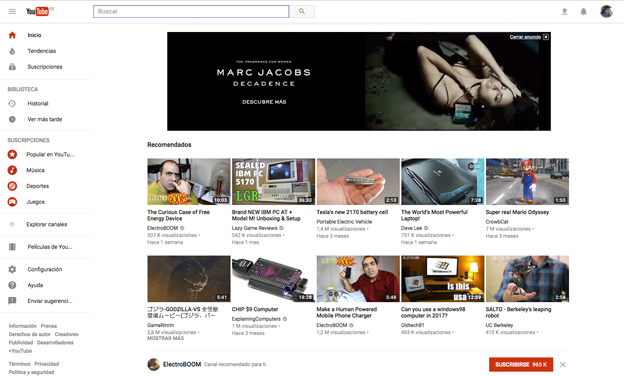Click the Películas de YouTube film icon
Screen dimensions: 624x376
[12, 247]
